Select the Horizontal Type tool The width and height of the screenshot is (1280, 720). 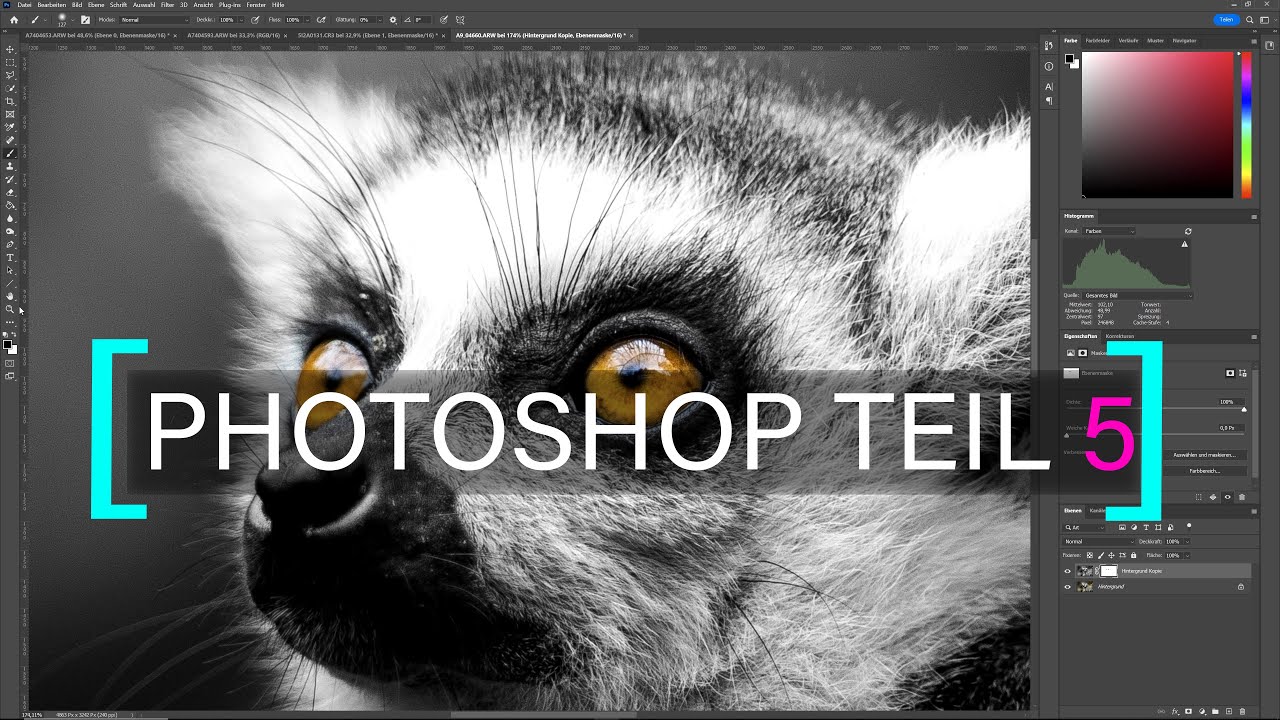[10, 257]
